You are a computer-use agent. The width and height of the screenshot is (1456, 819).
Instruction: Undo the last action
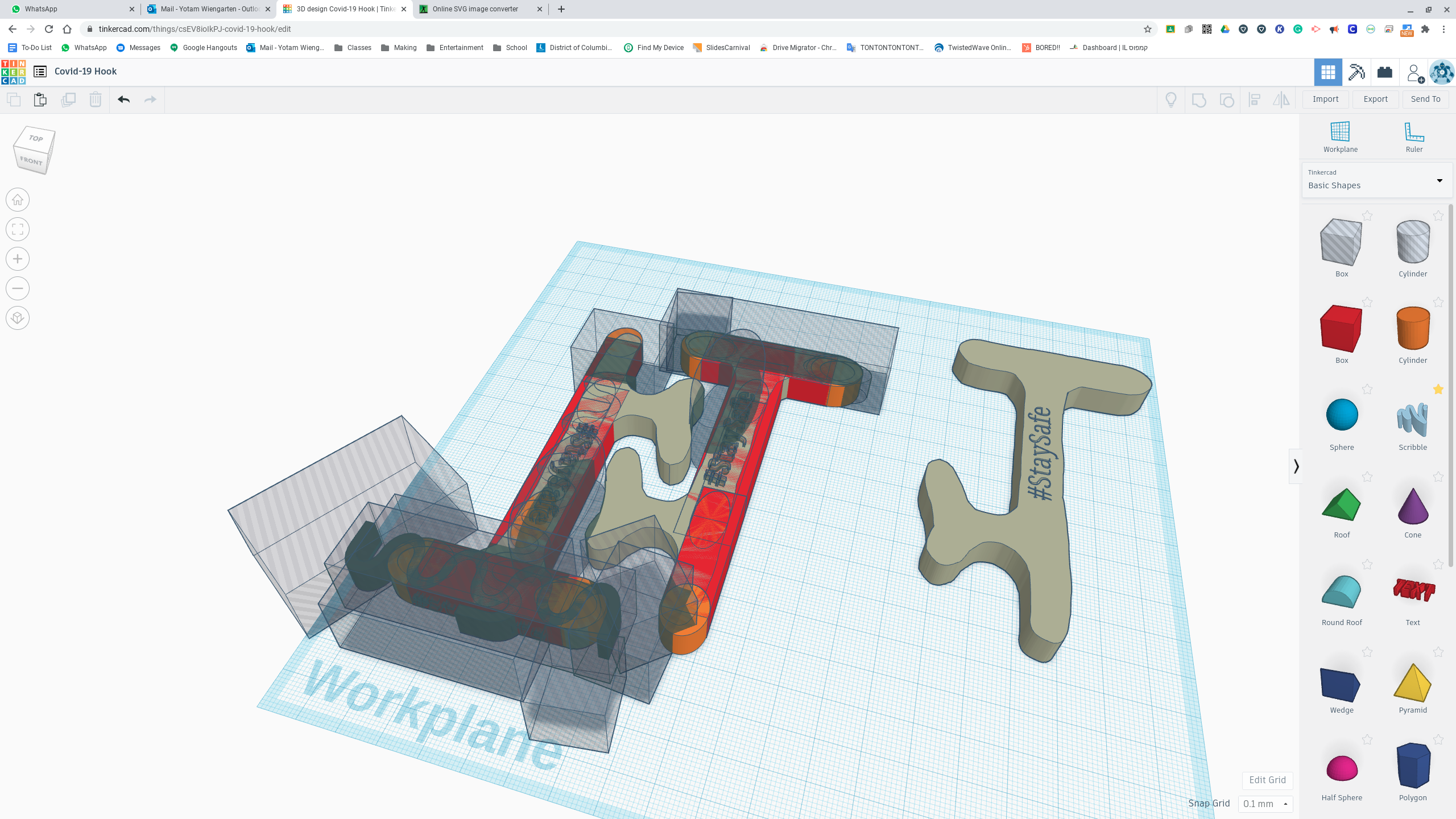tap(124, 100)
